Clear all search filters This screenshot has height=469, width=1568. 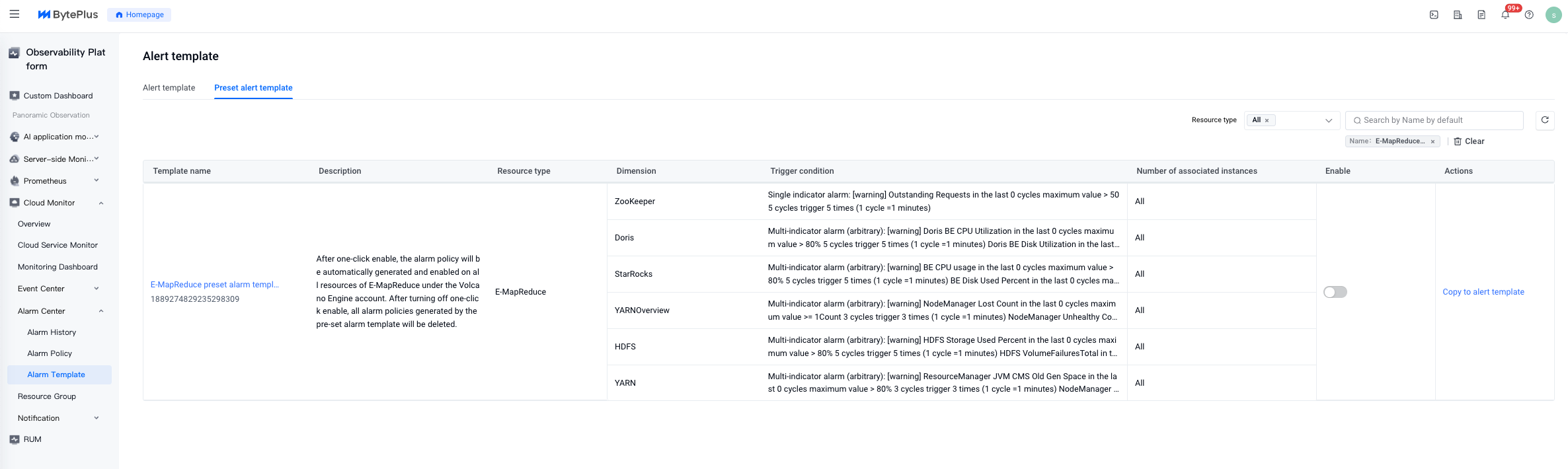pos(1469,141)
